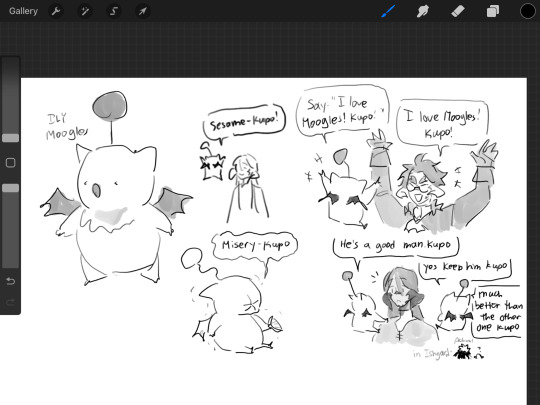Select the Eraser tool
Screen dimensions: 540x405
pyautogui.click(x=458, y=11)
